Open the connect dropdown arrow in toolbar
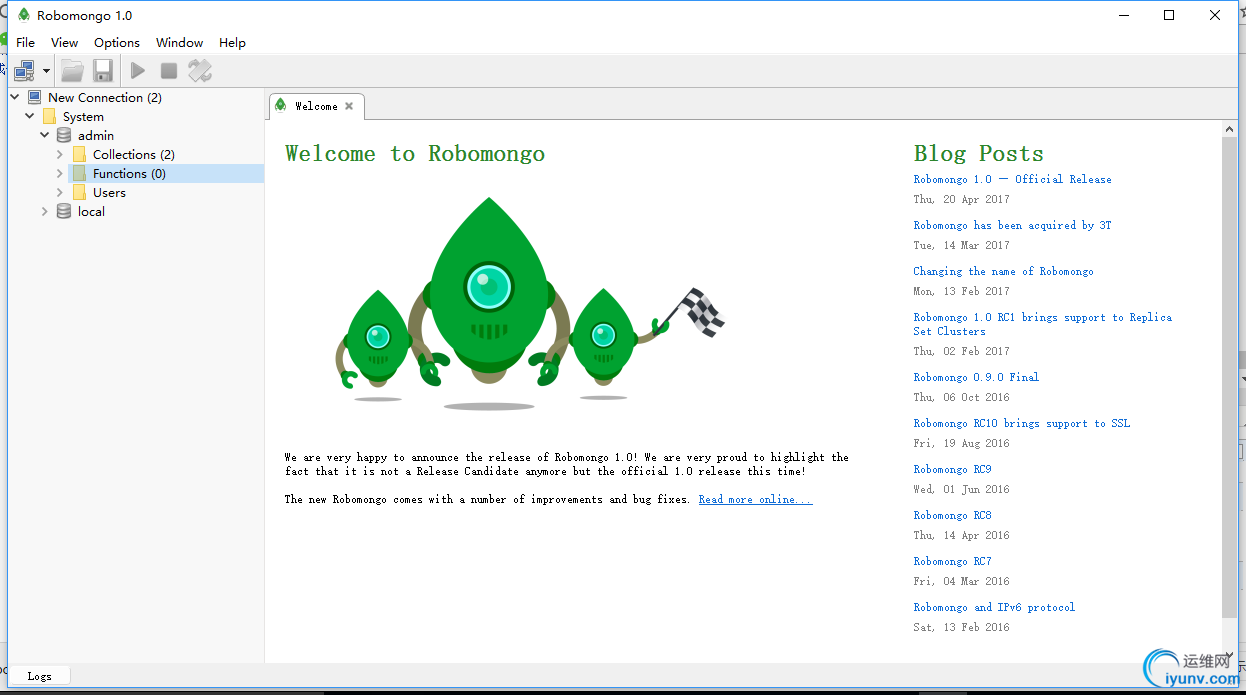This screenshot has width=1246, height=695. tap(46, 71)
